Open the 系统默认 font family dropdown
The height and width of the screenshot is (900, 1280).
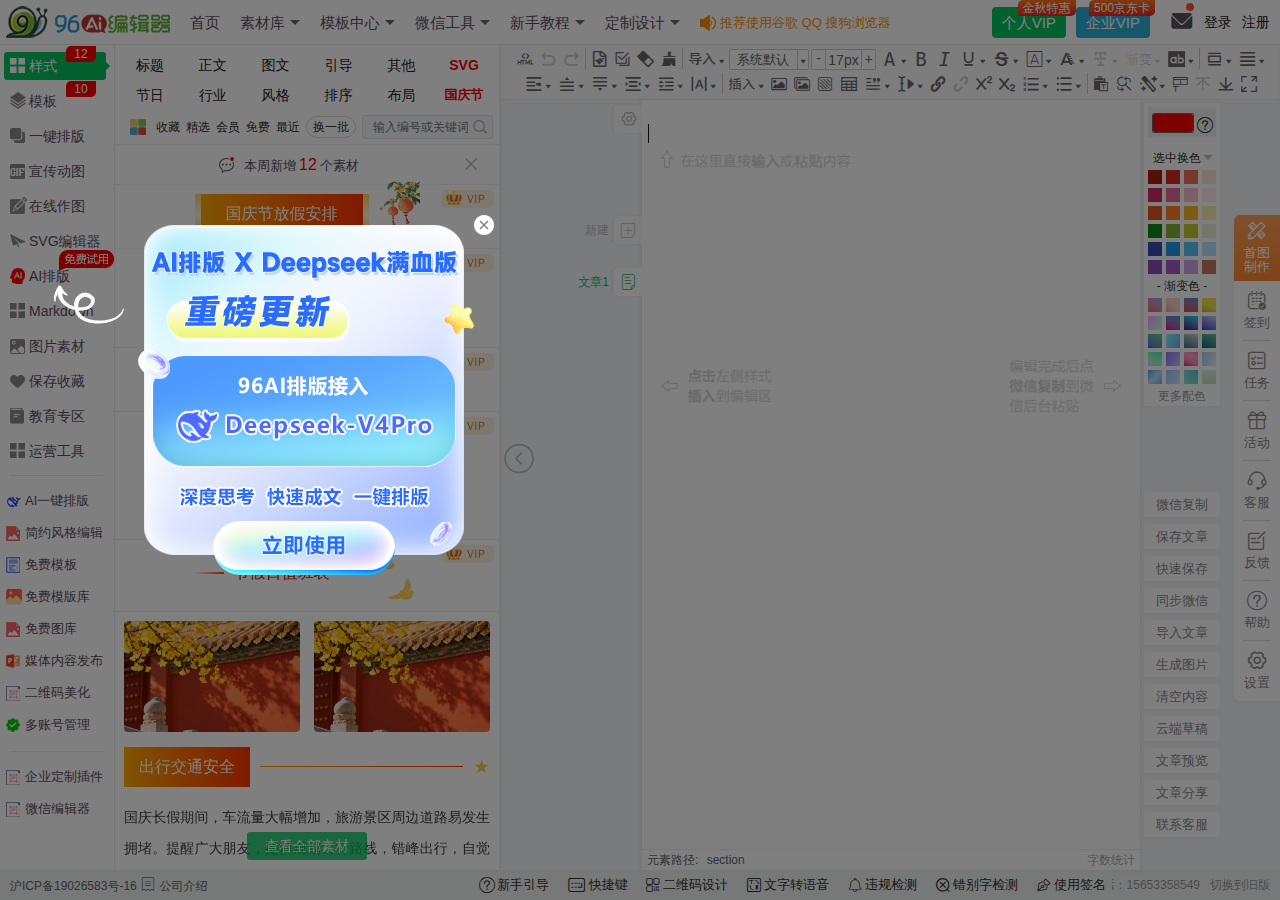768,59
